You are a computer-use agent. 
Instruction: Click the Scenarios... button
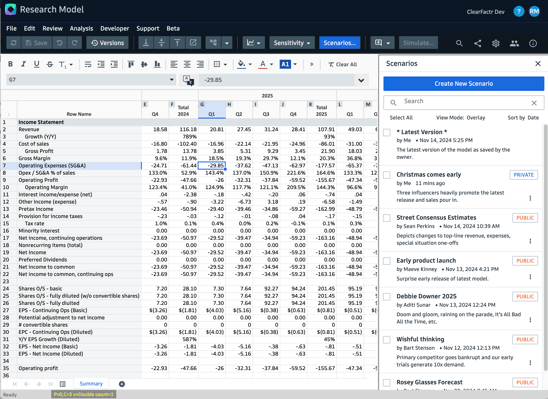[340, 43]
